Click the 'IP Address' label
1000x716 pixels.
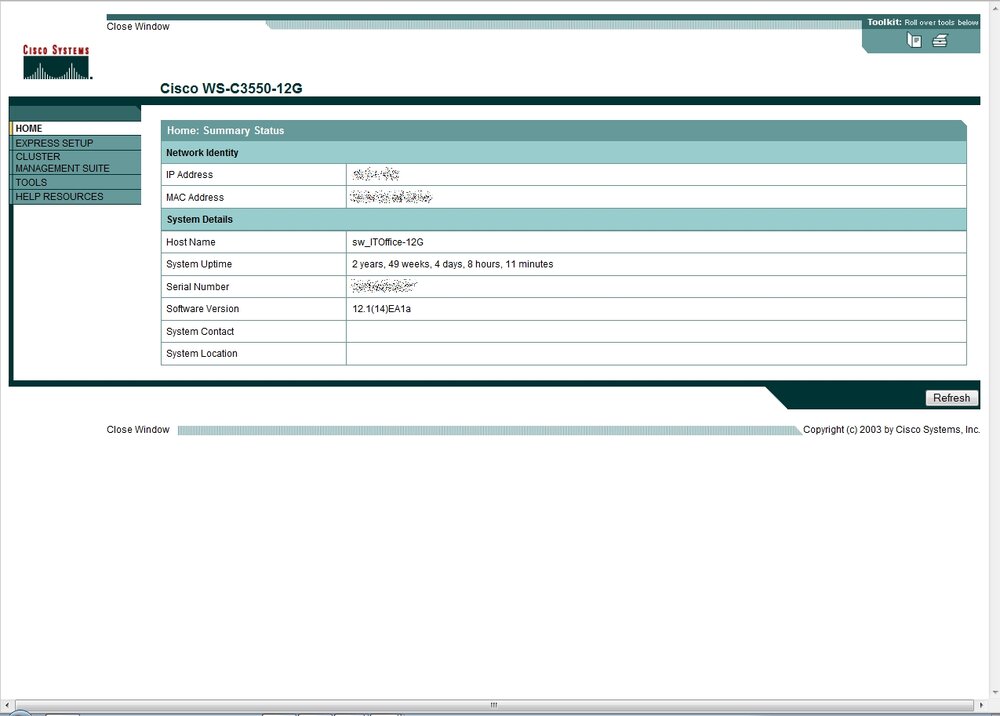(x=189, y=175)
